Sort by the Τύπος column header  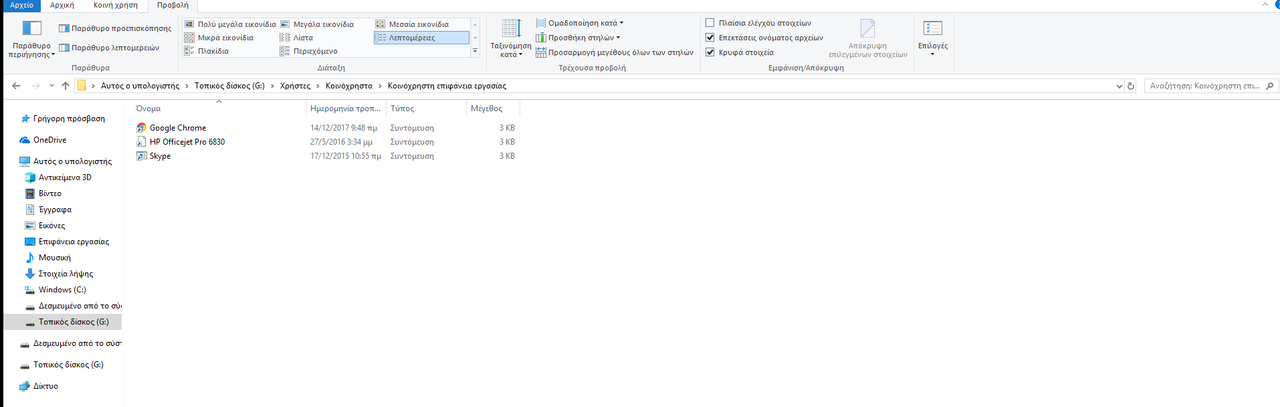pyautogui.click(x=424, y=108)
